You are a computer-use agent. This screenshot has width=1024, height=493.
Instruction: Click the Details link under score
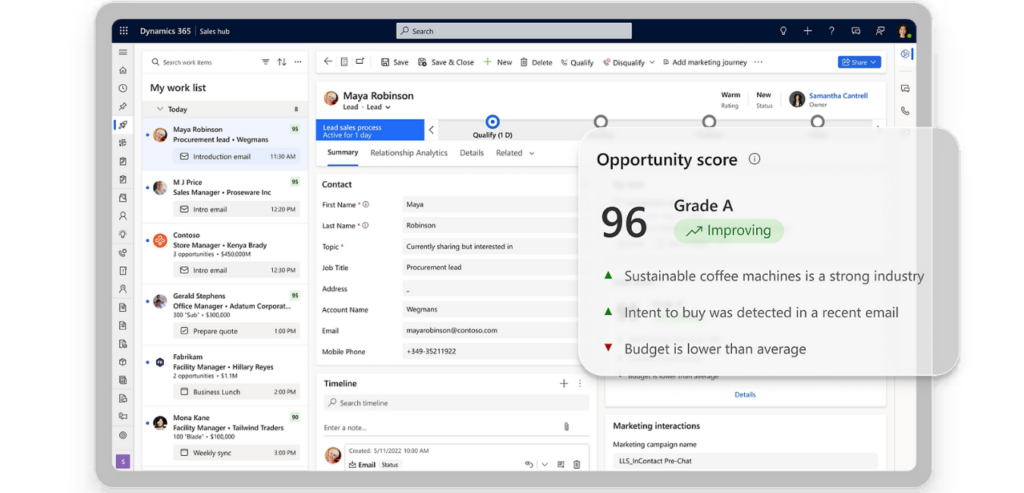(x=745, y=394)
